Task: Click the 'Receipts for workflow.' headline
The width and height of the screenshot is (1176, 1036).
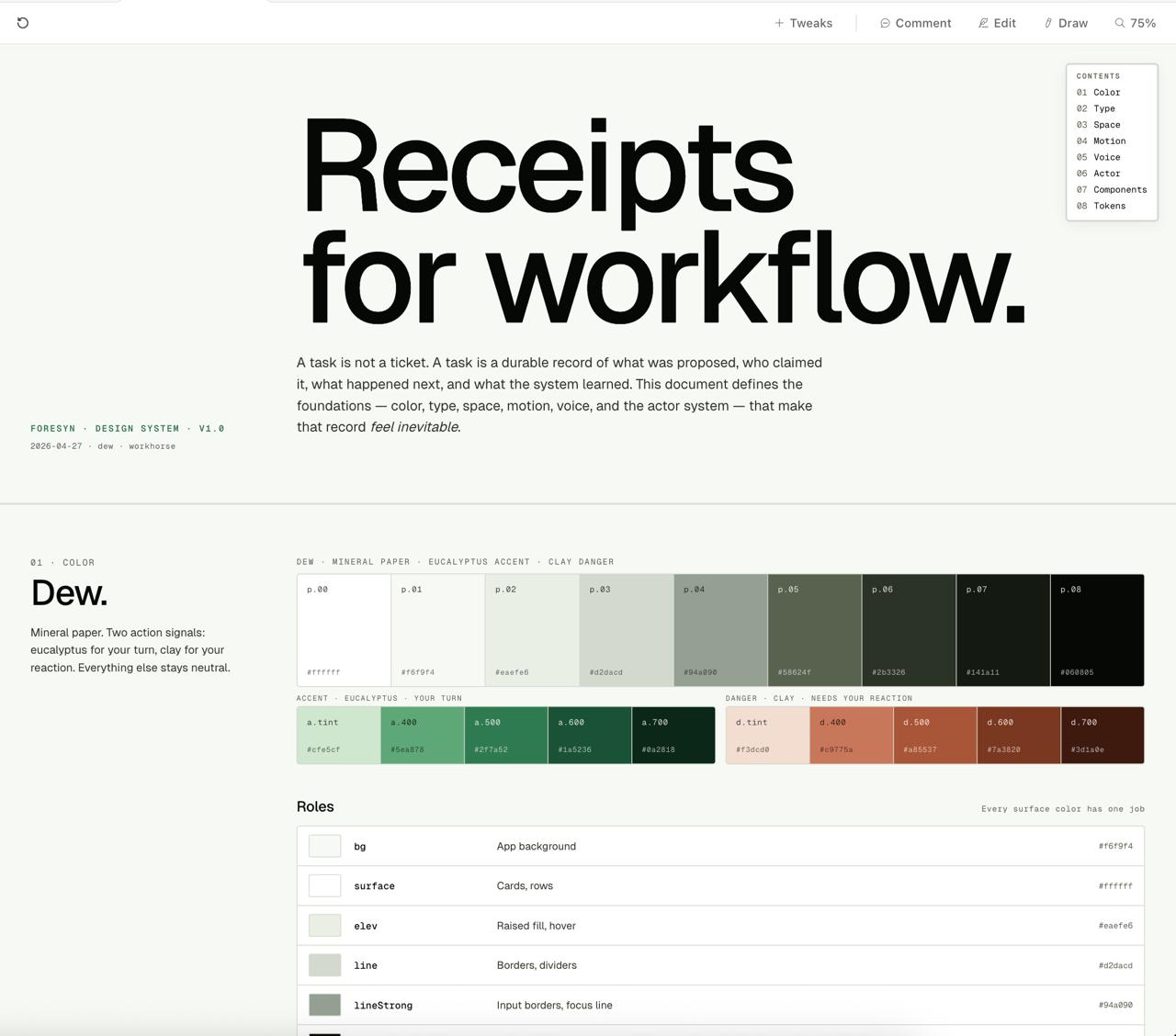Action: [x=663, y=220]
